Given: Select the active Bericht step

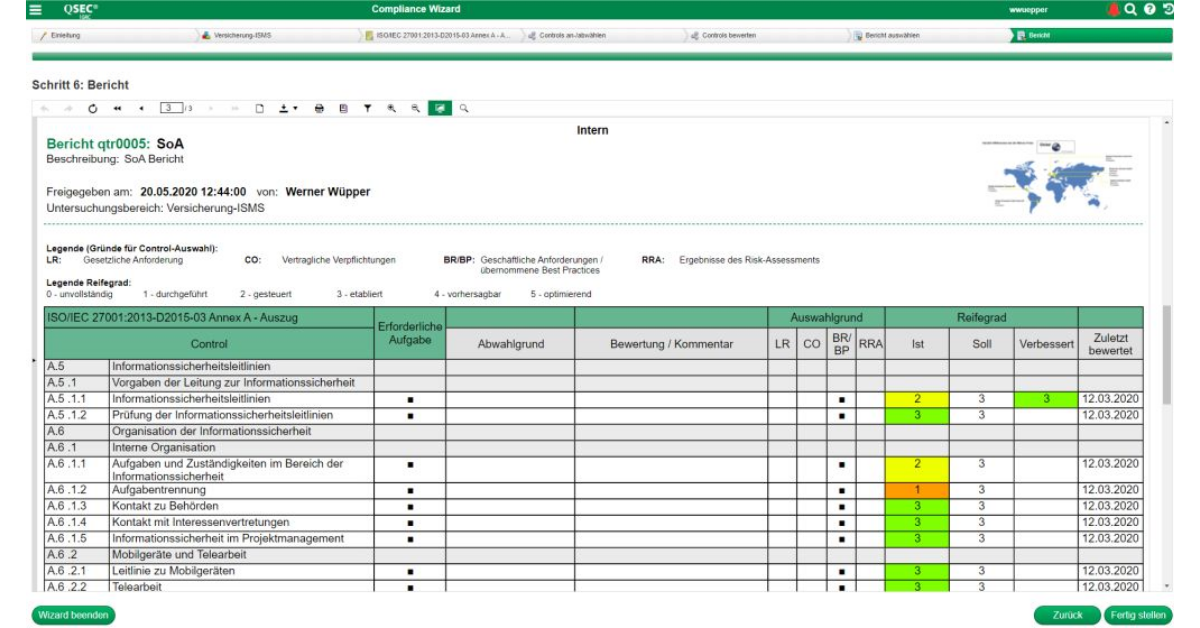Looking at the screenshot, I should pos(1090,35).
